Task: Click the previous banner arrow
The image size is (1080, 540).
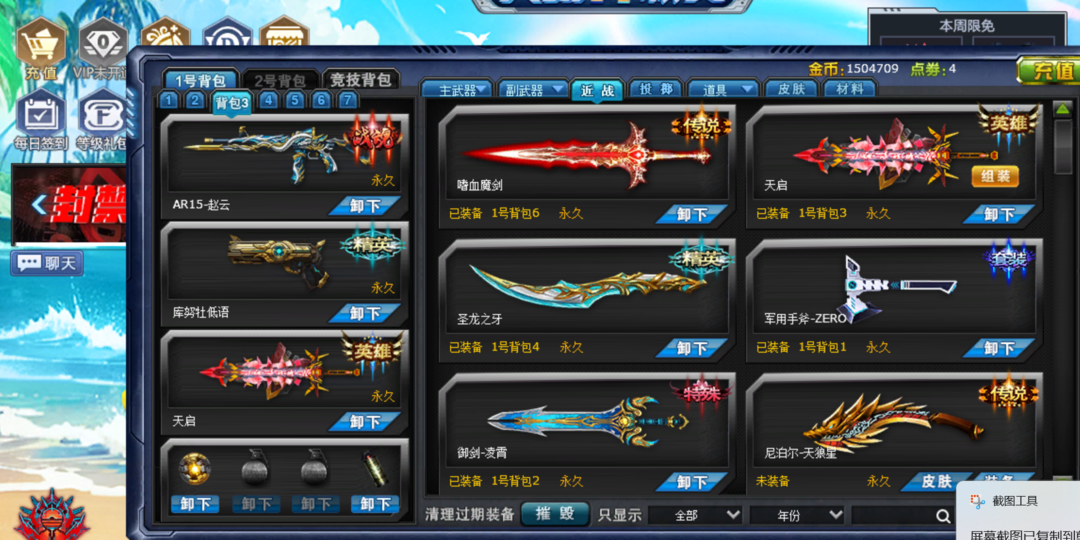Action: 40,204
